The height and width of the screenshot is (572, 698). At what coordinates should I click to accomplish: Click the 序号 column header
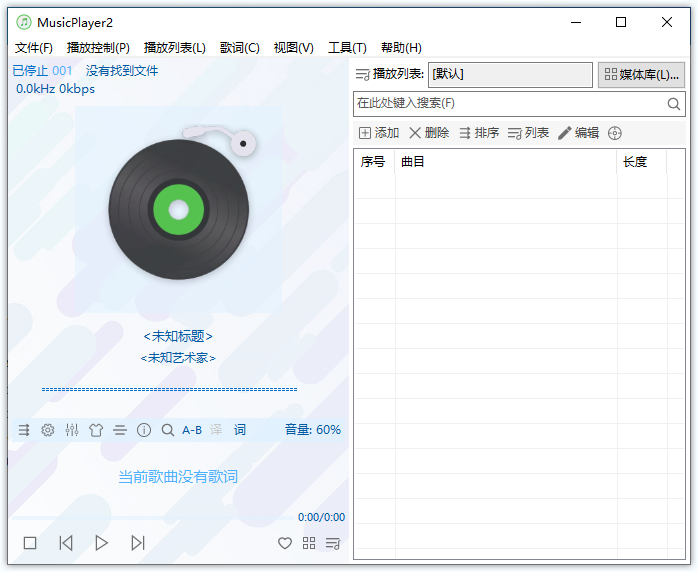[374, 162]
